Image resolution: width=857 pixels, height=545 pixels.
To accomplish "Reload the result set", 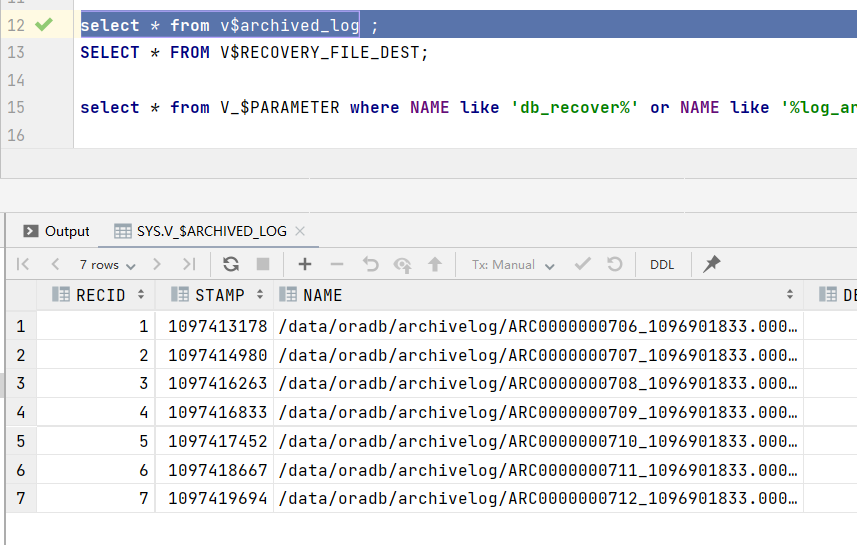I will tap(231, 265).
